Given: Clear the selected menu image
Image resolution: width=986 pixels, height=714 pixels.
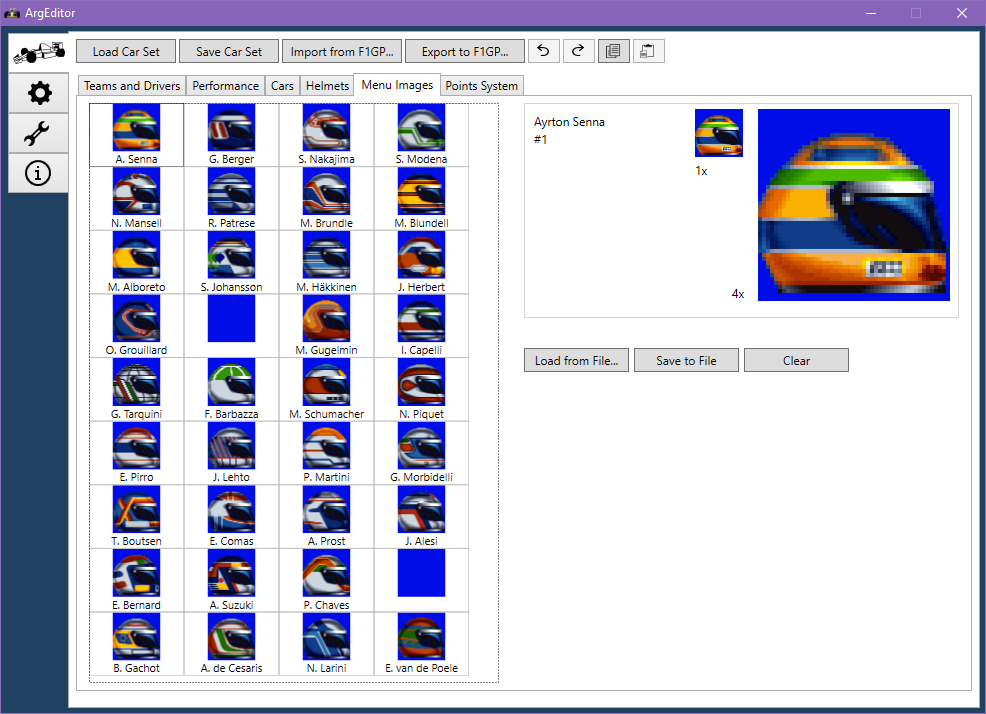Looking at the screenshot, I should [x=797, y=360].
